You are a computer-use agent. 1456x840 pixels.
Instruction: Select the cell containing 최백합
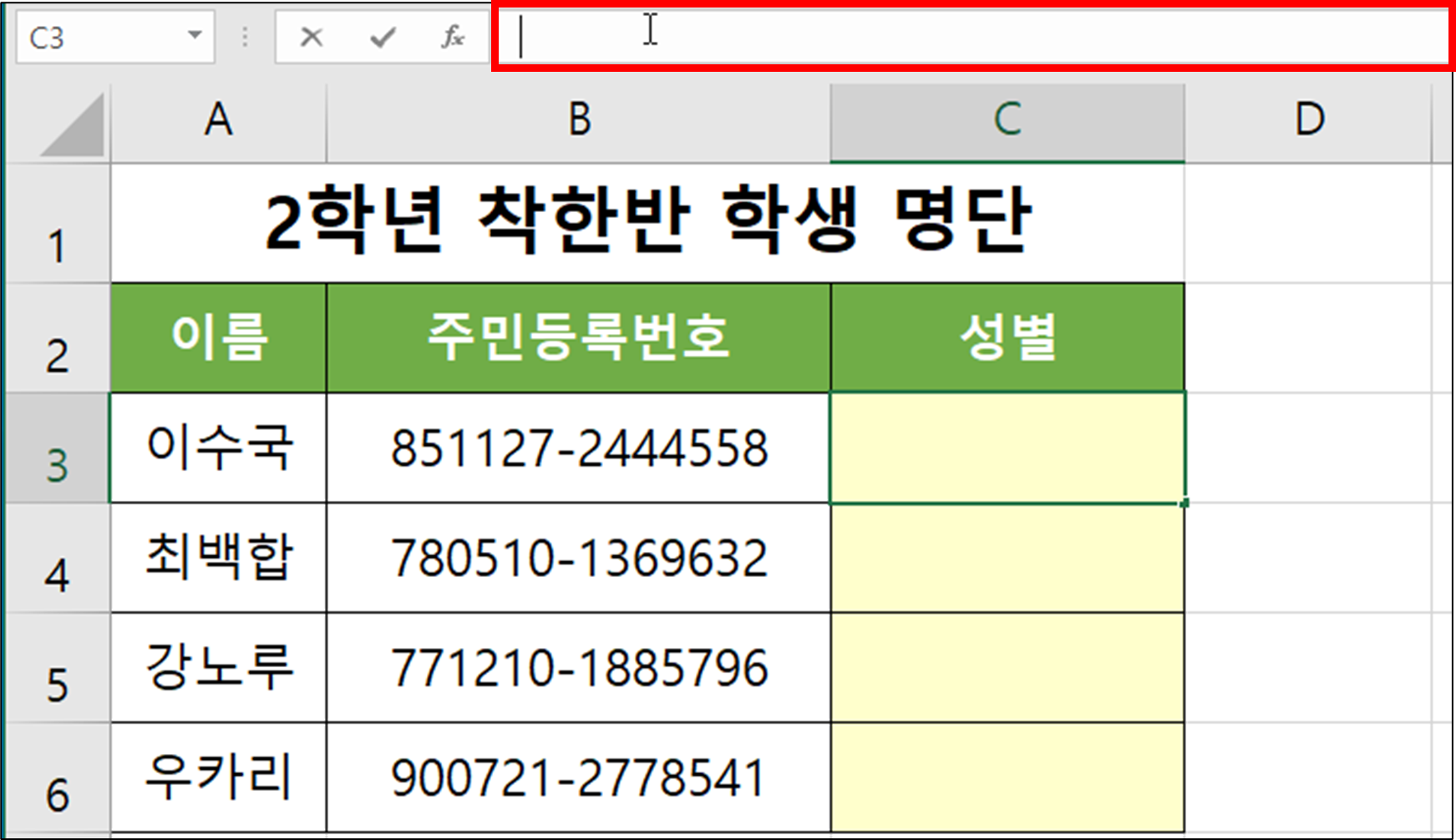[219, 559]
